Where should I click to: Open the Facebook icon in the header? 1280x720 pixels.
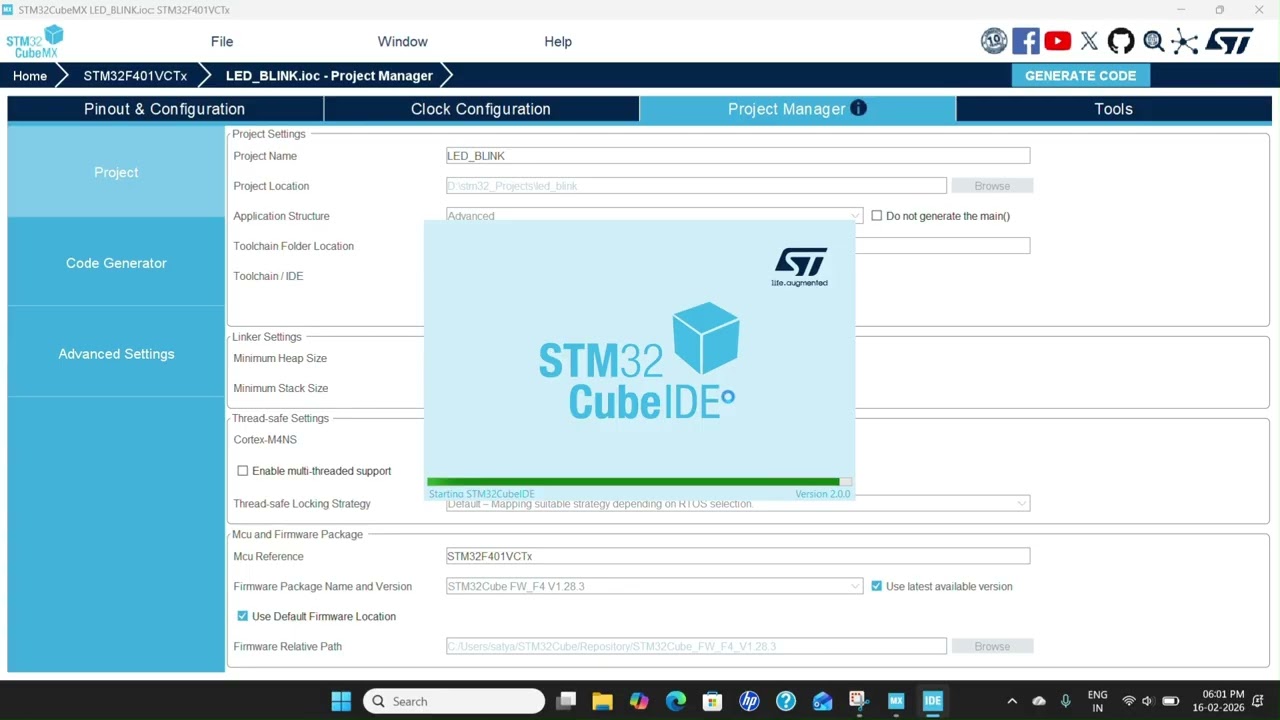coord(1025,41)
